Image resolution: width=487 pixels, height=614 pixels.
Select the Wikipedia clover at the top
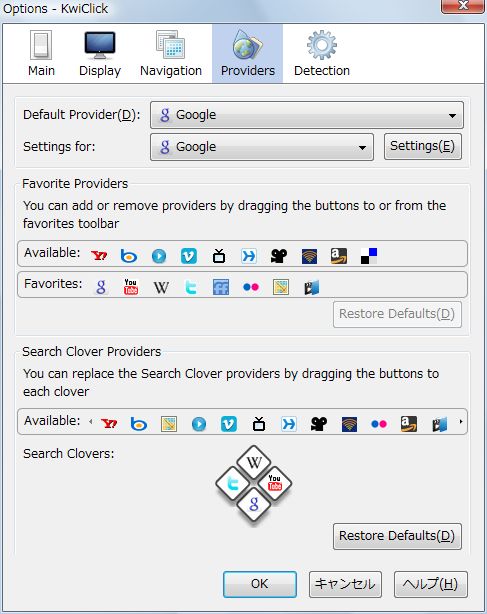point(254,462)
